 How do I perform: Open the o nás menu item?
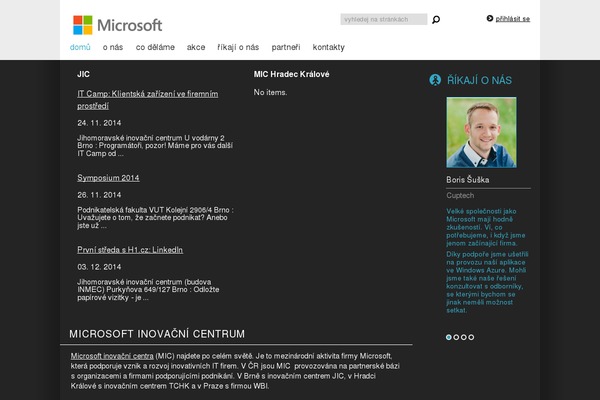[x=113, y=47]
